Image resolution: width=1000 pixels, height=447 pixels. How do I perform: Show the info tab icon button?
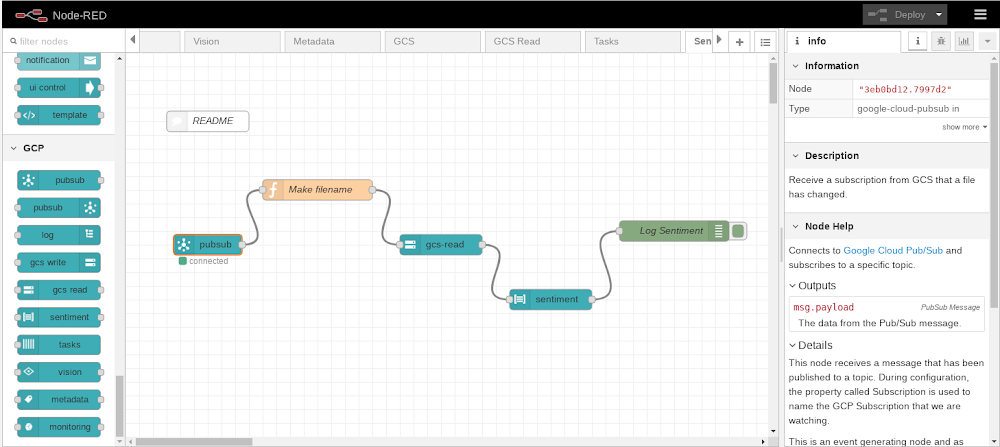917,41
